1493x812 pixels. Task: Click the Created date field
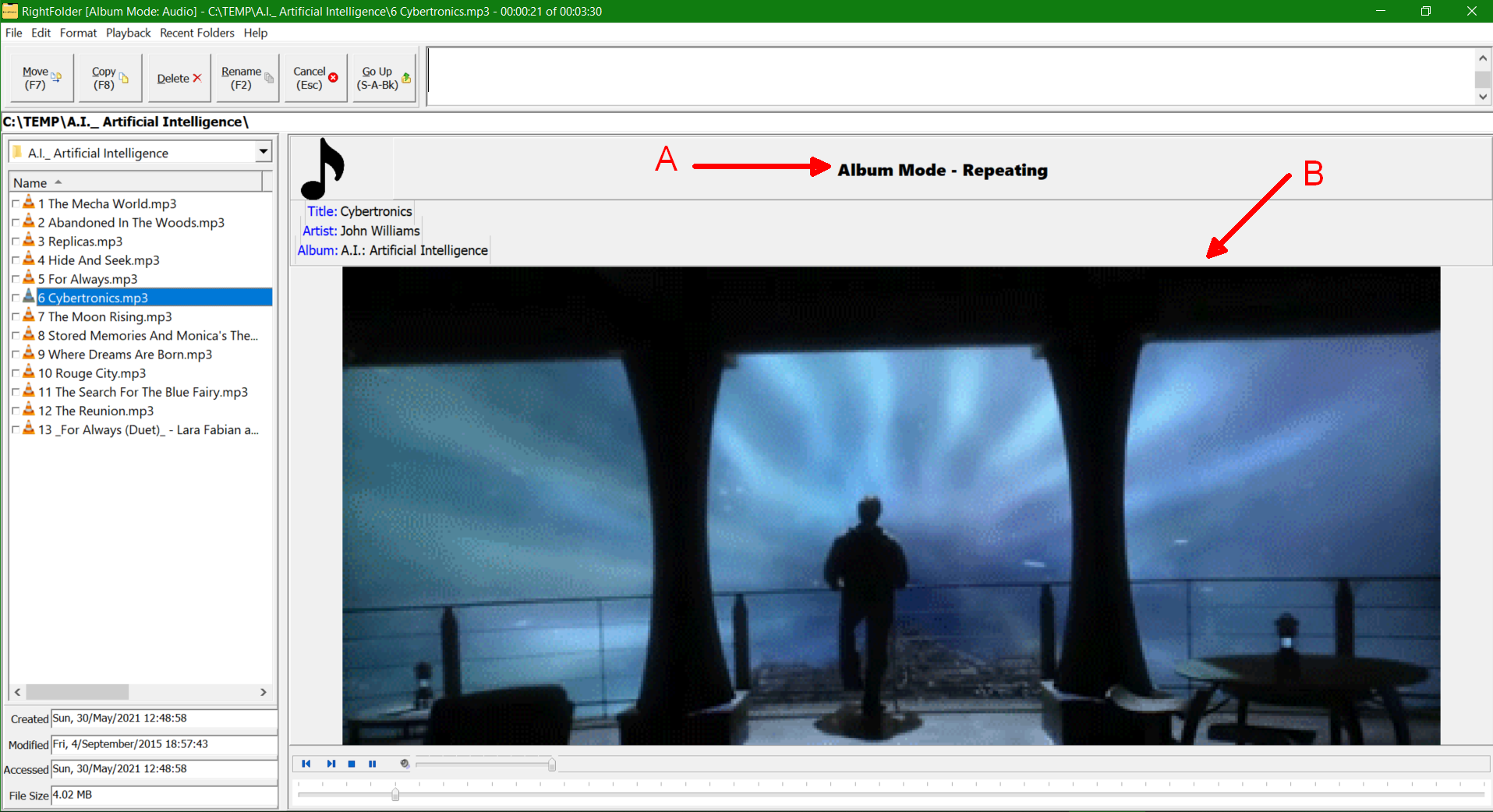click(x=164, y=718)
